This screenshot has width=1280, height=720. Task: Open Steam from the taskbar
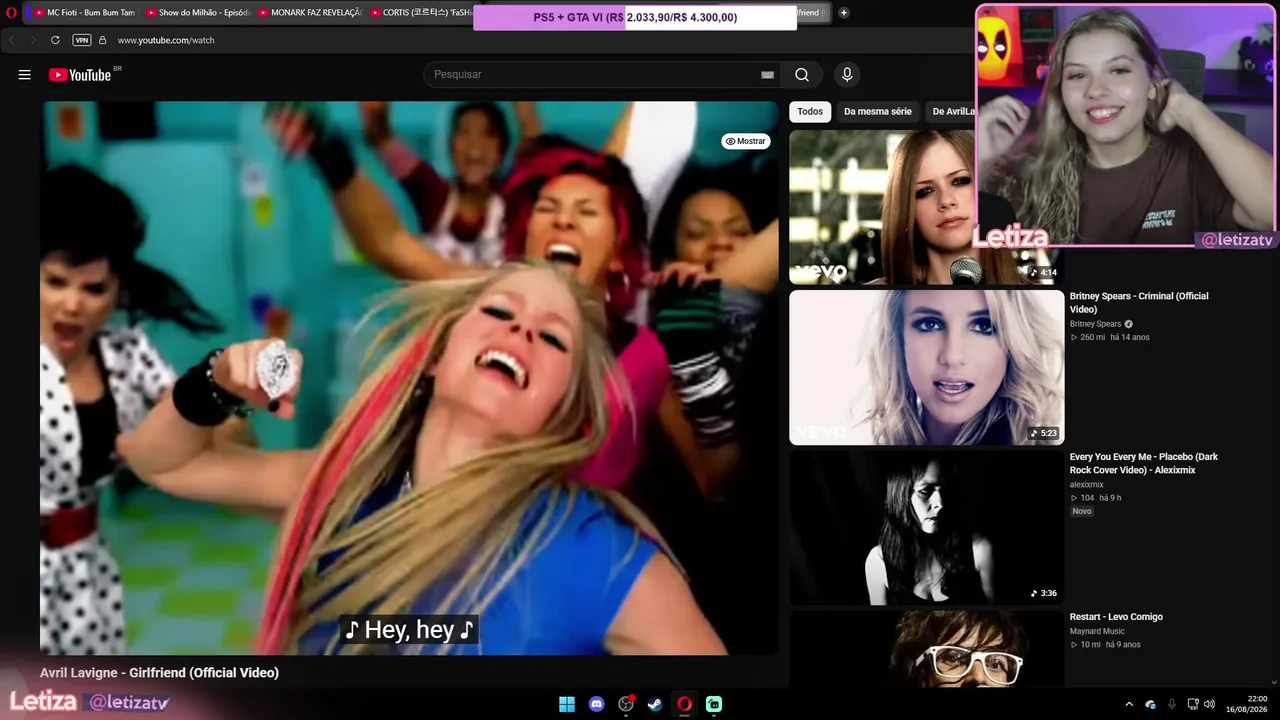[x=655, y=704]
